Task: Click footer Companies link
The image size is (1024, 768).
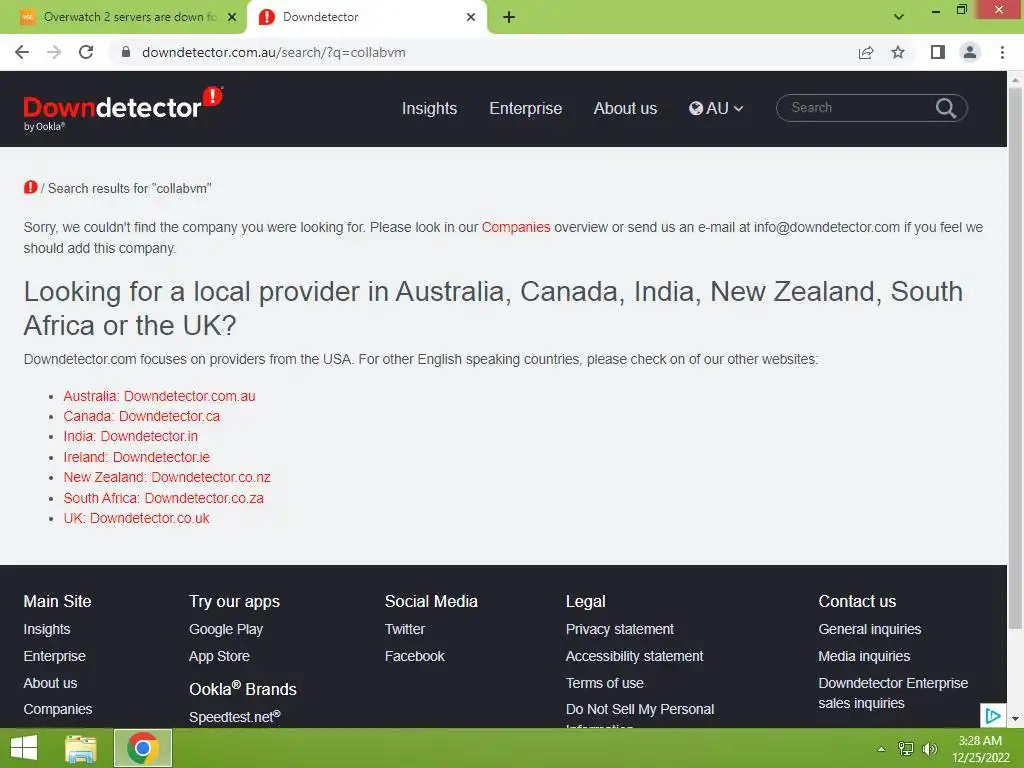Action: point(57,709)
